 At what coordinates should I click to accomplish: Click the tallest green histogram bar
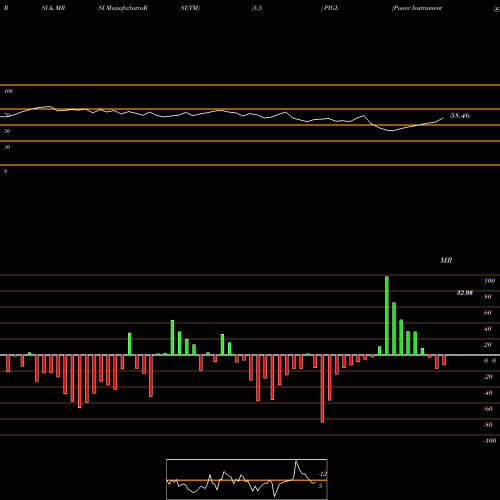(387, 315)
